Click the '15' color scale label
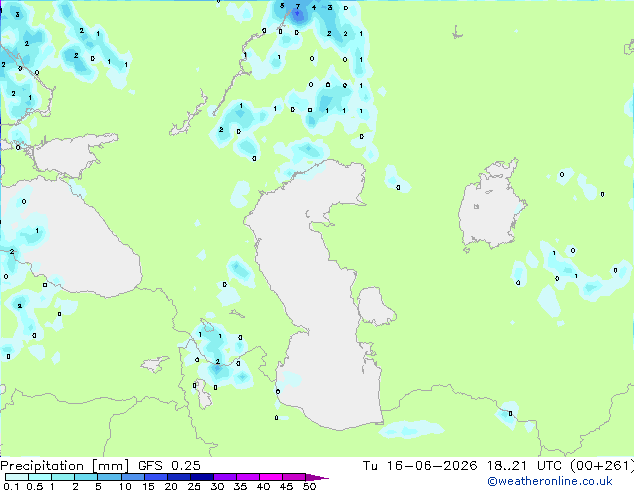634x490 pixels. [x=148, y=486]
